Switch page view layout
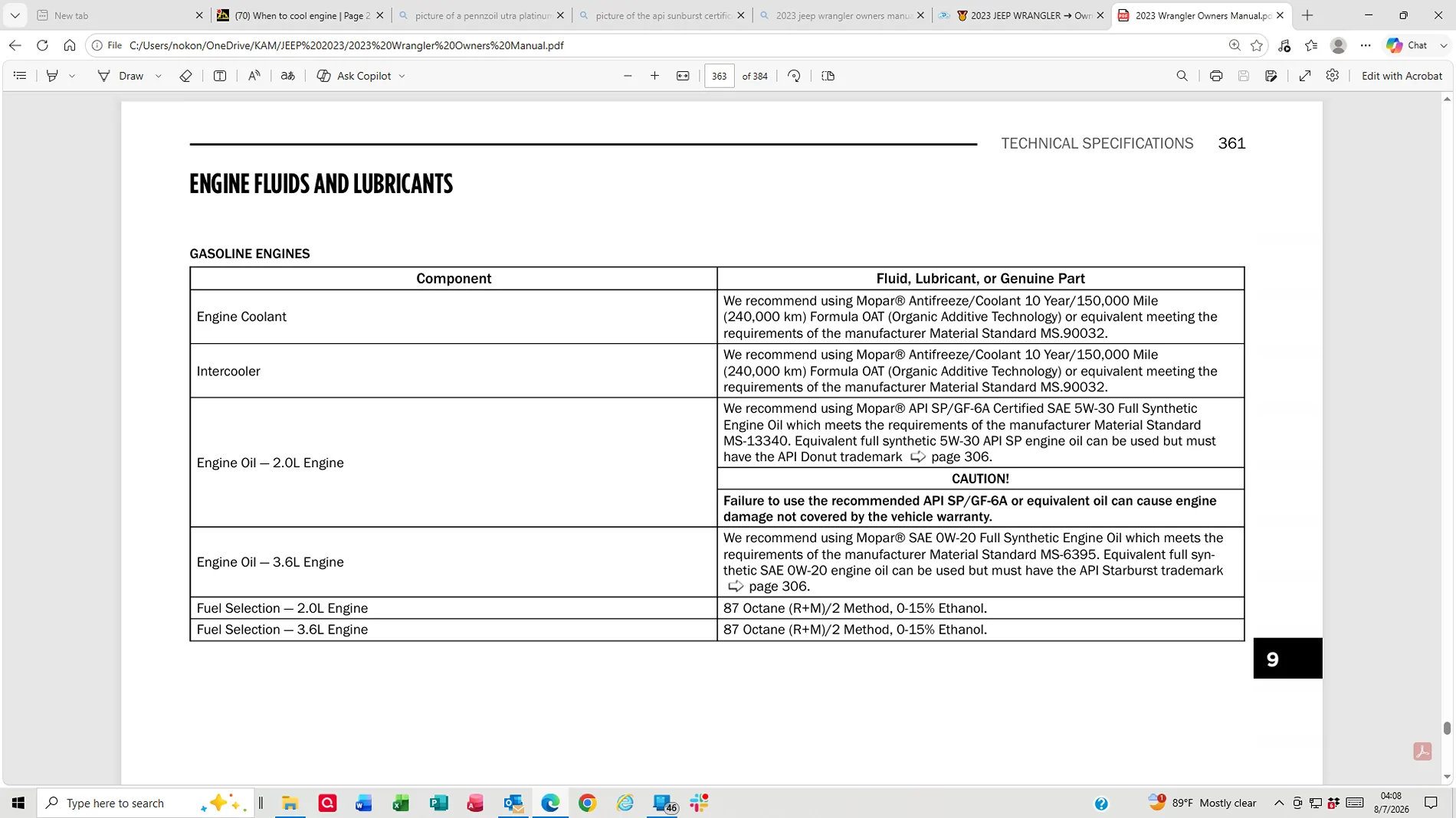This screenshot has height=818, width=1456. coord(828,76)
